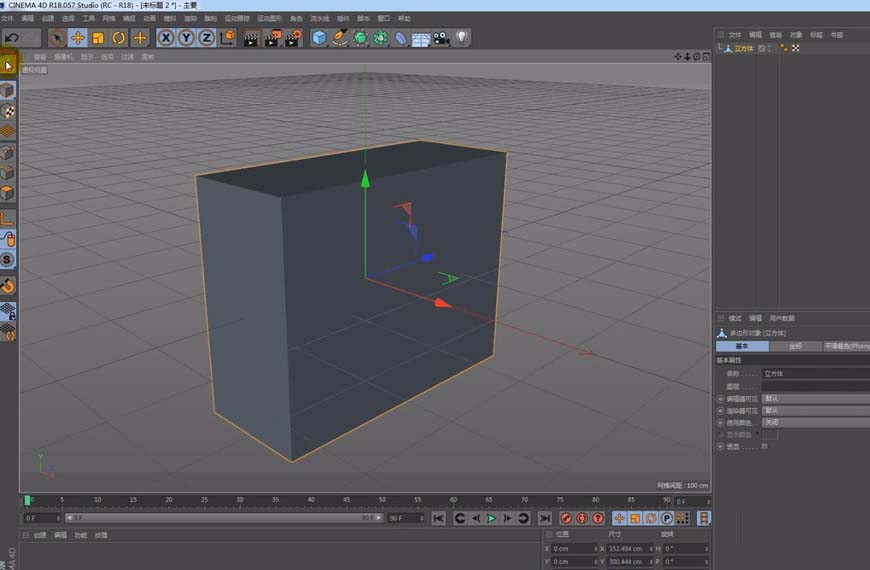Open the 渲染器可见 dropdown
This screenshot has height=570, width=870.
coord(815,410)
